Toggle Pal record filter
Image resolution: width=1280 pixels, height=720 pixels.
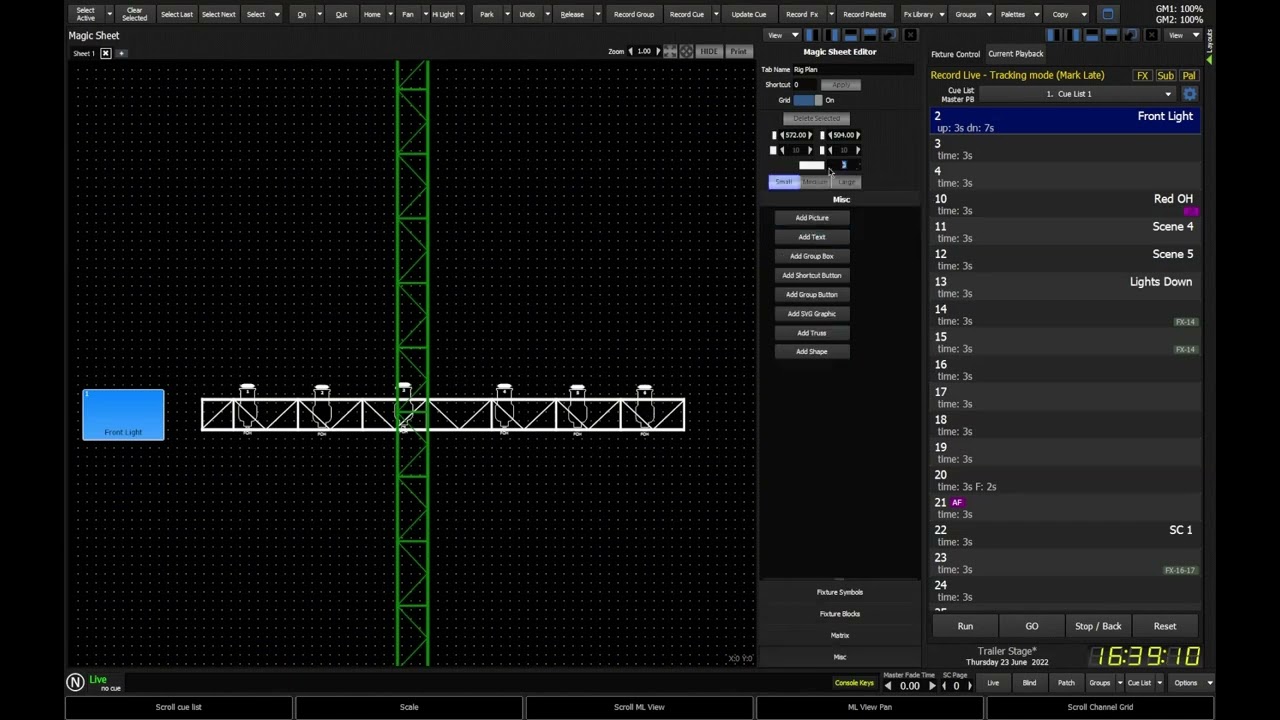coord(1188,76)
